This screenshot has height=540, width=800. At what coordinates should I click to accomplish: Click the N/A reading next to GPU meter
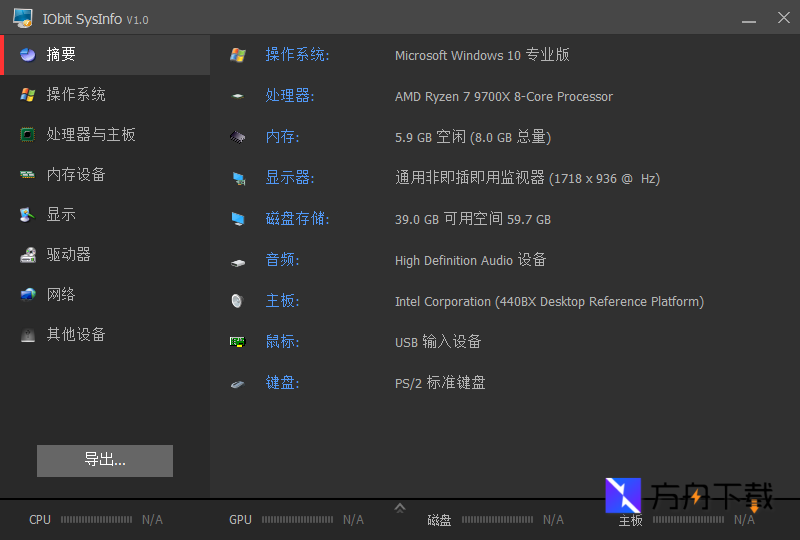click(353, 520)
